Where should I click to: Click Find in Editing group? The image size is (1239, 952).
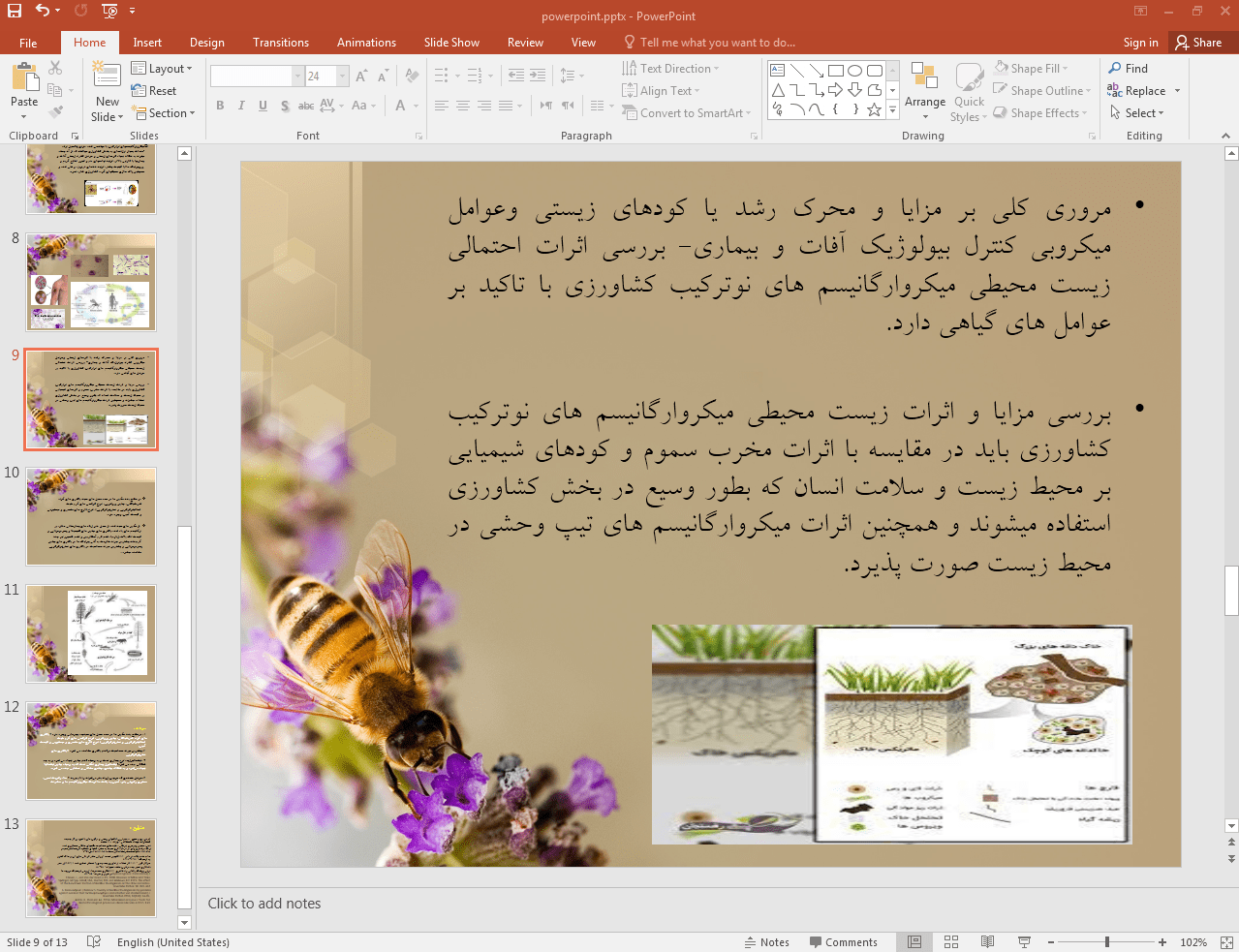(x=1129, y=69)
